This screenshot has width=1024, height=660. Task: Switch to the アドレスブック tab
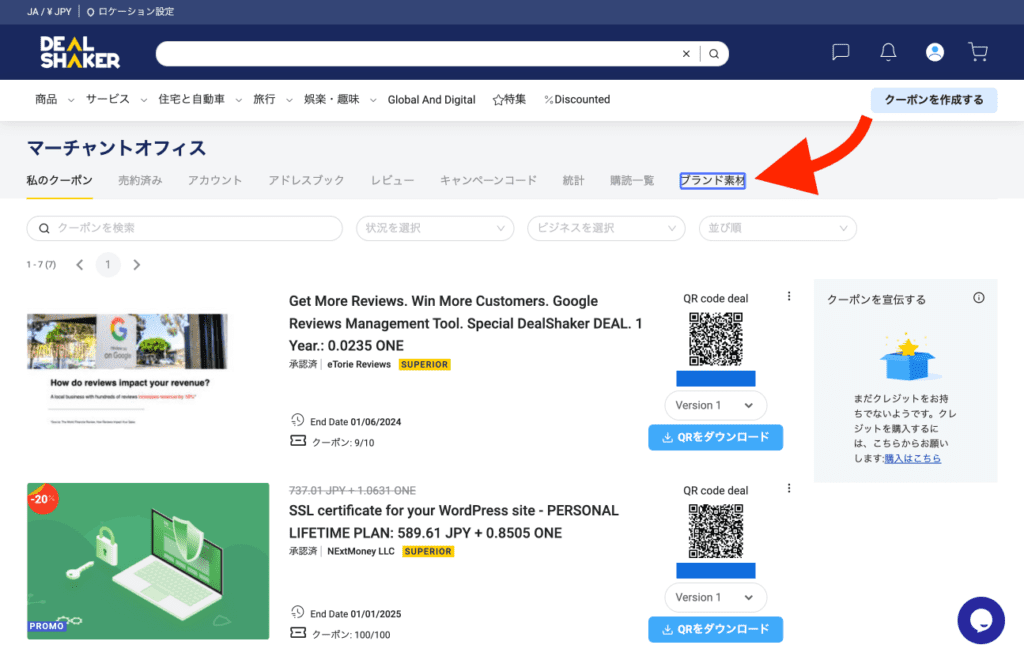pos(306,180)
